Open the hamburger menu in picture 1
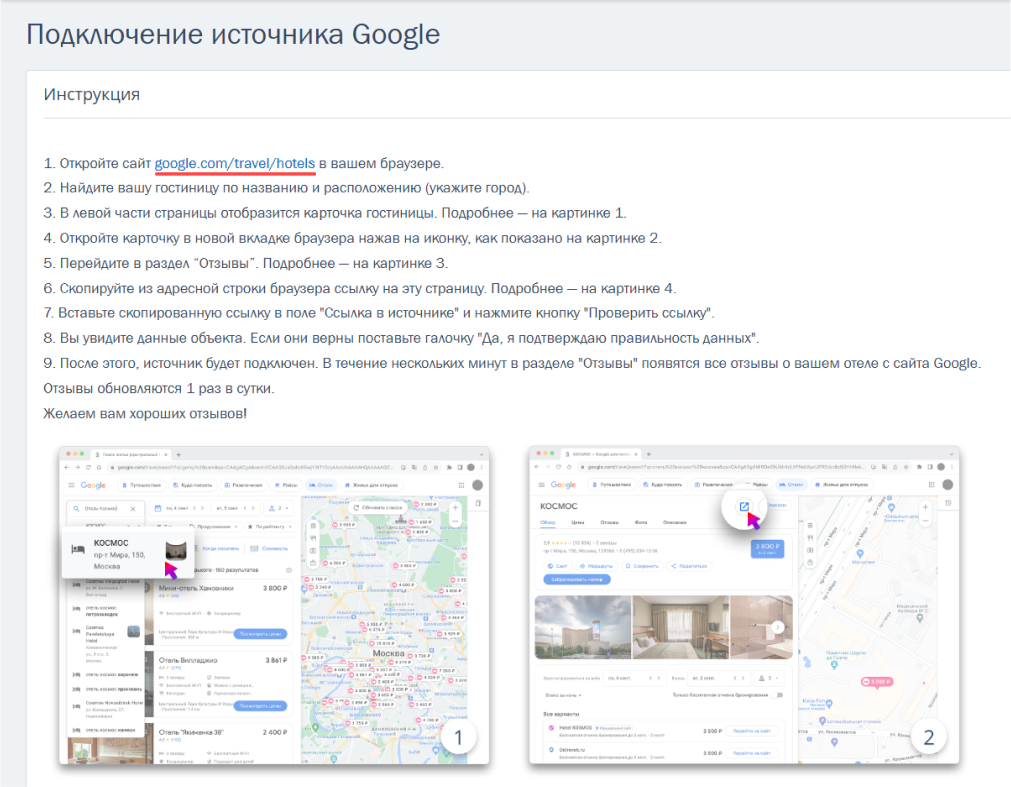Viewport: 1011px width, 787px height. tap(71, 485)
